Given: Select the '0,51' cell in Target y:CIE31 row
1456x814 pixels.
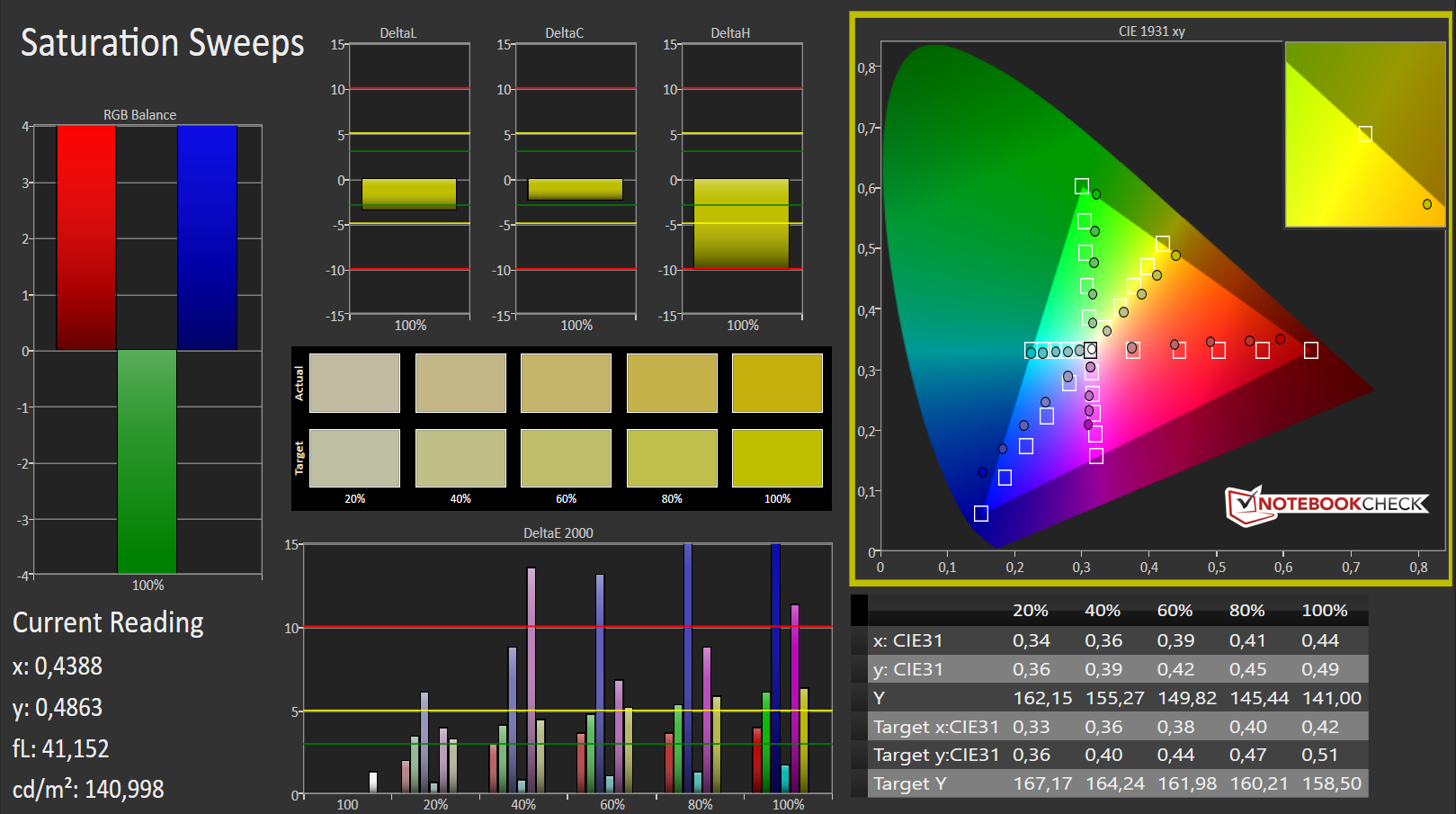Looking at the screenshot, I should pos(1320,755).
